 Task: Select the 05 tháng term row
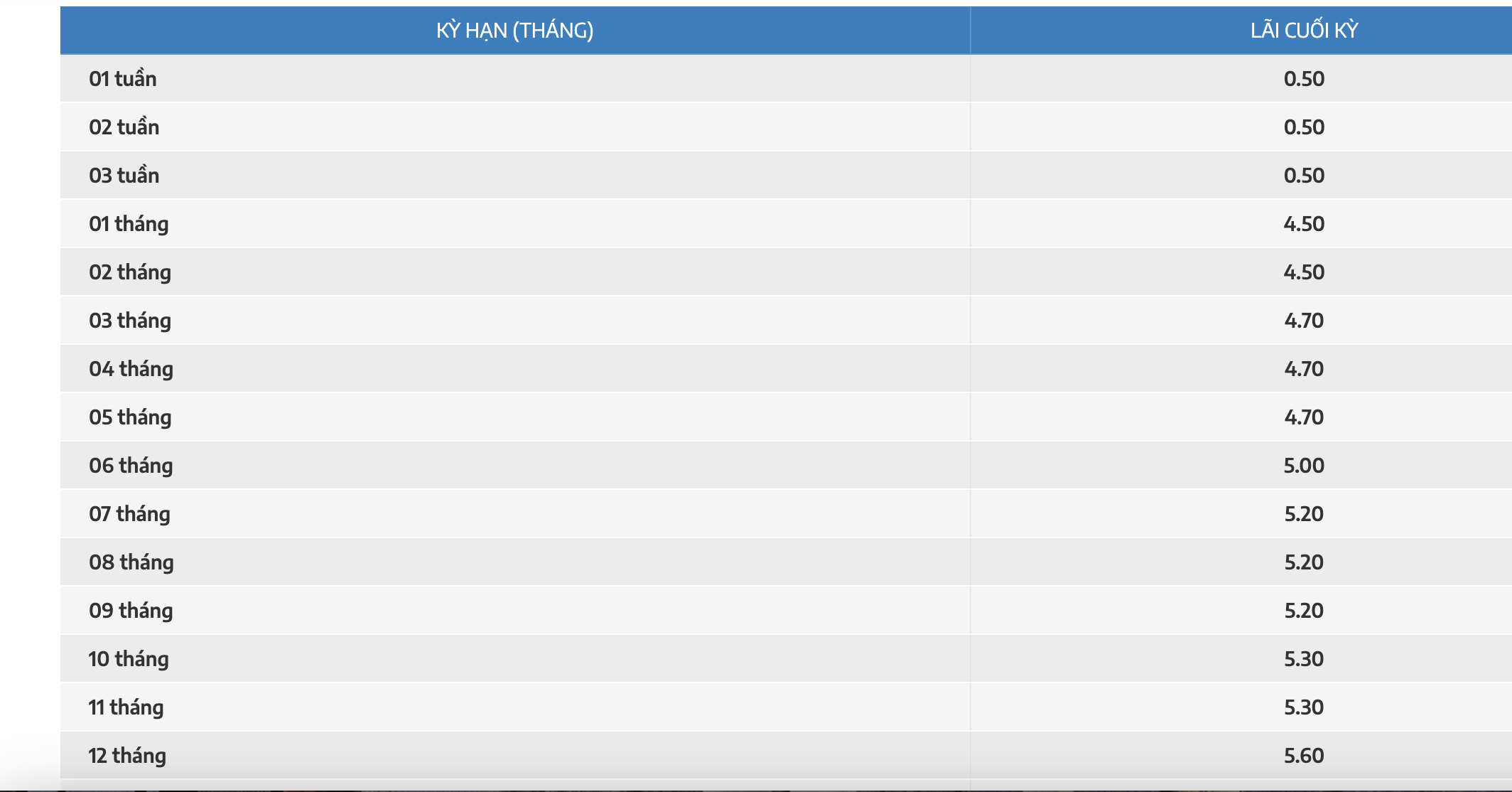(786, 417)
